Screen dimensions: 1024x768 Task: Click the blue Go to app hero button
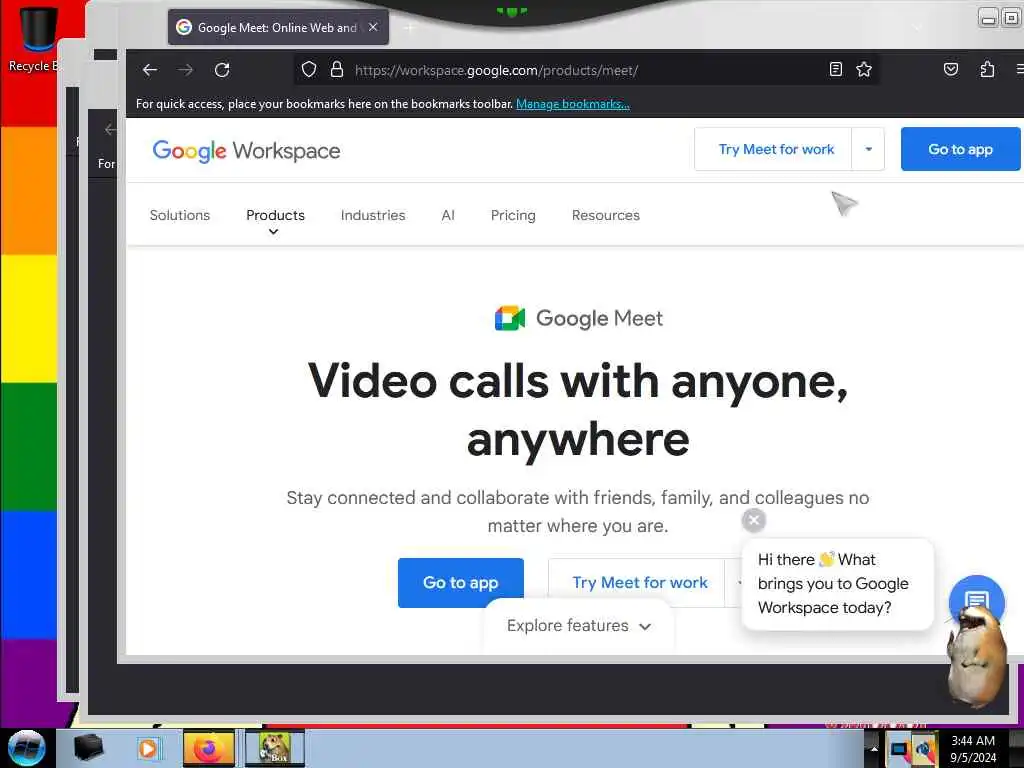point(460,583)
